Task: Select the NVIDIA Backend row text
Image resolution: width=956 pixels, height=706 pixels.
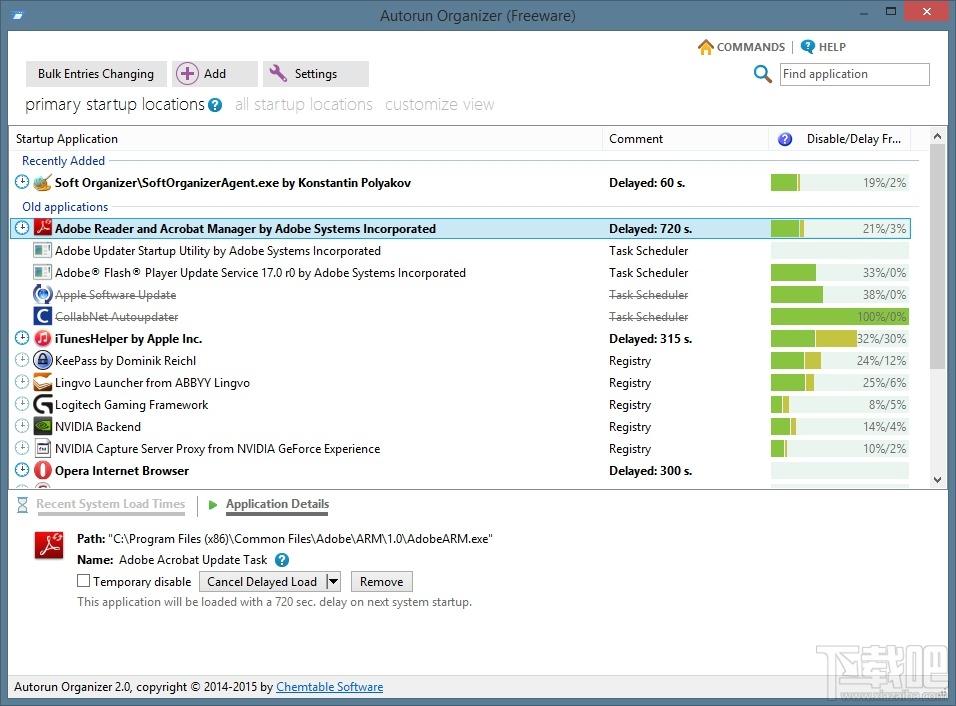Action: pyautogui.click(x=98, y=427)
